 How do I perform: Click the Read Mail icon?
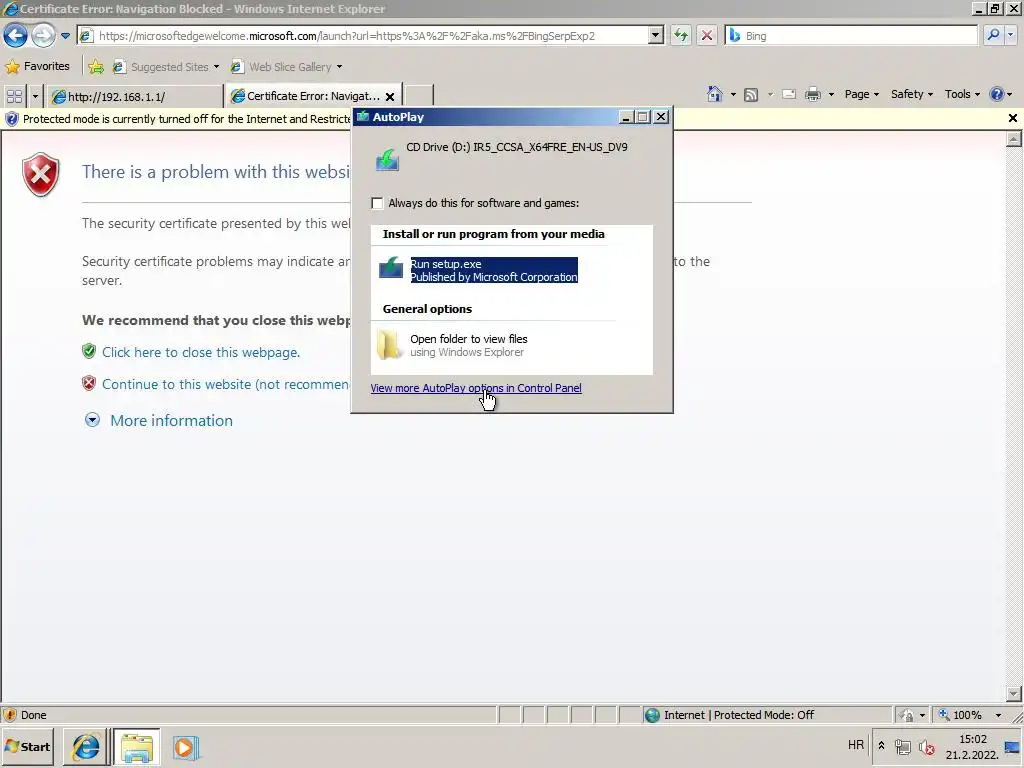[x=789, y=95]
